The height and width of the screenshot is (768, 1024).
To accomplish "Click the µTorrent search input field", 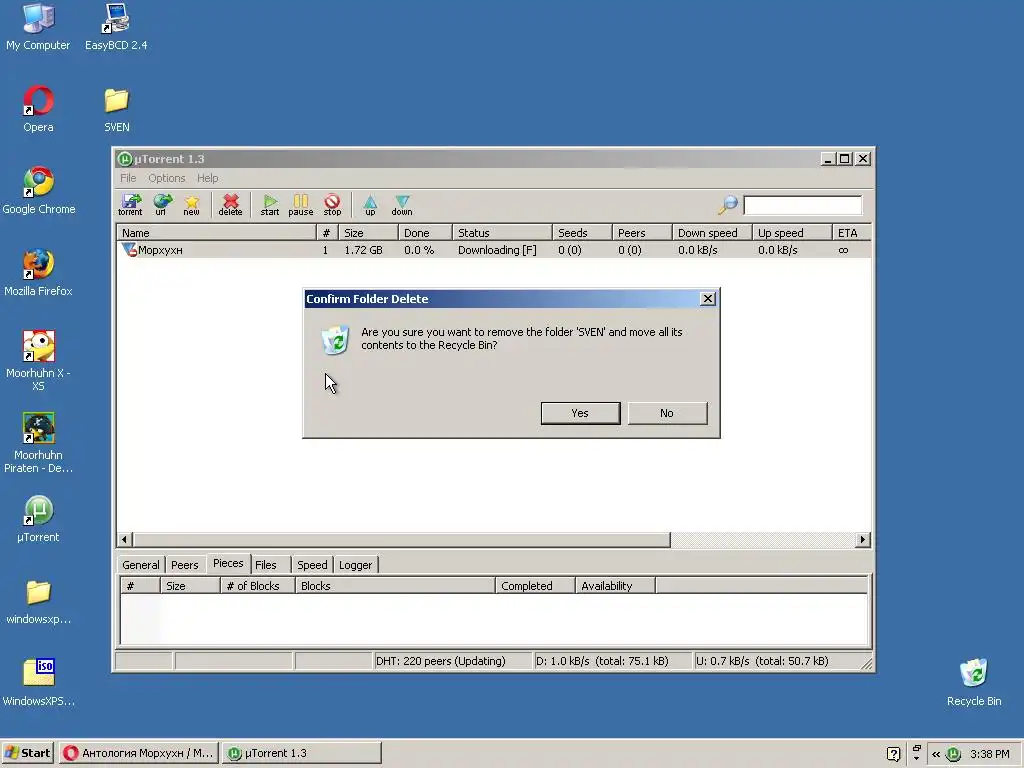I will click(802, 205).
